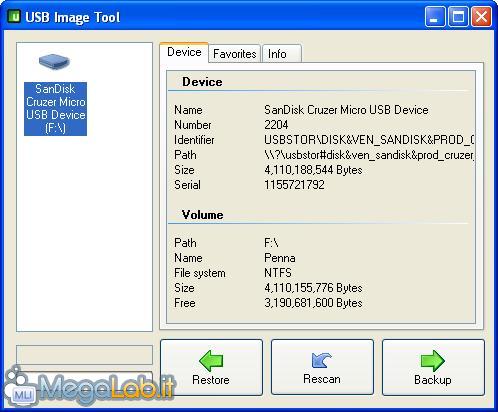Click the 'Device' section heading

click(202, 82)
